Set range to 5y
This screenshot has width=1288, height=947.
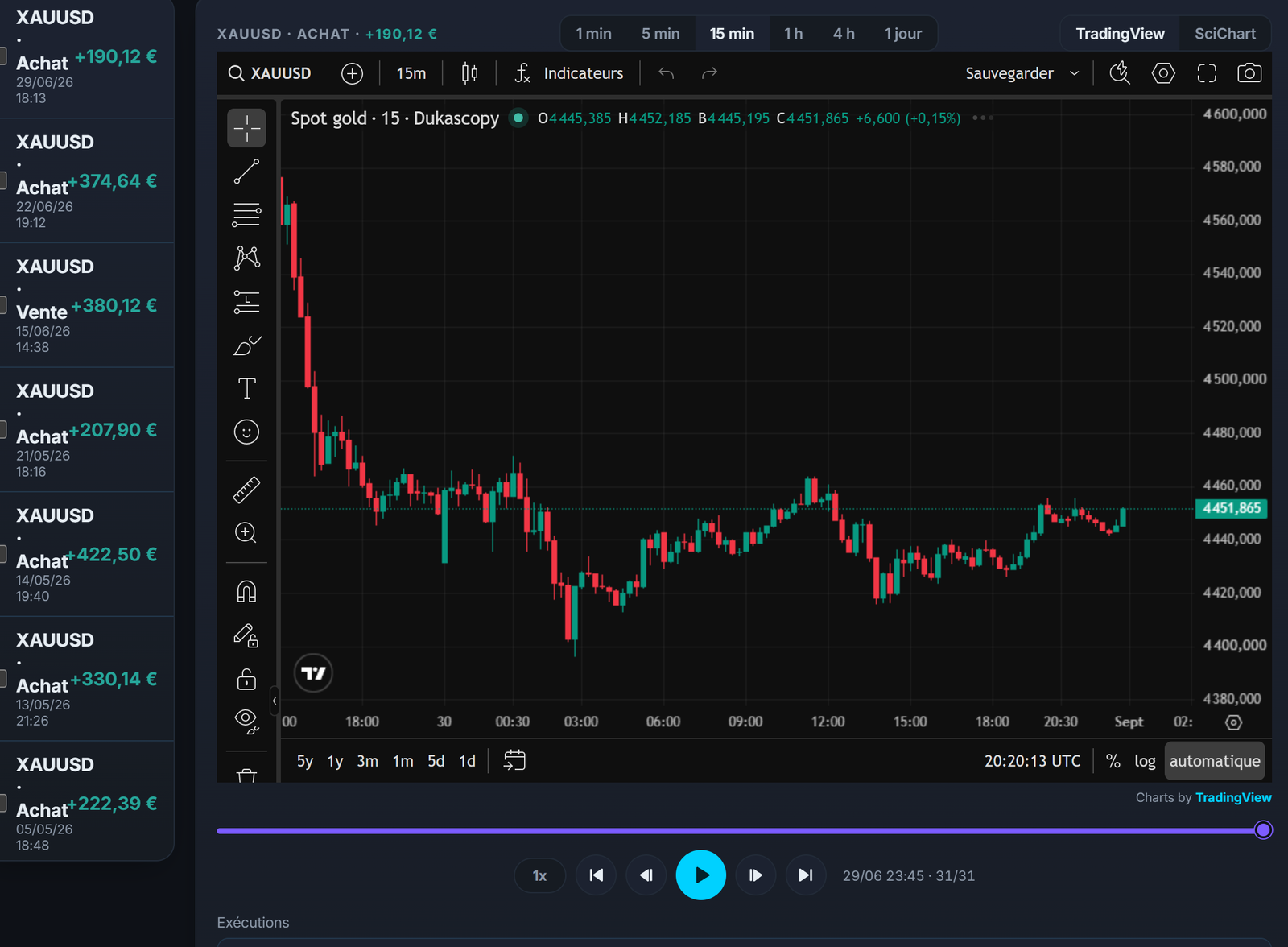(x=305, y=761)
